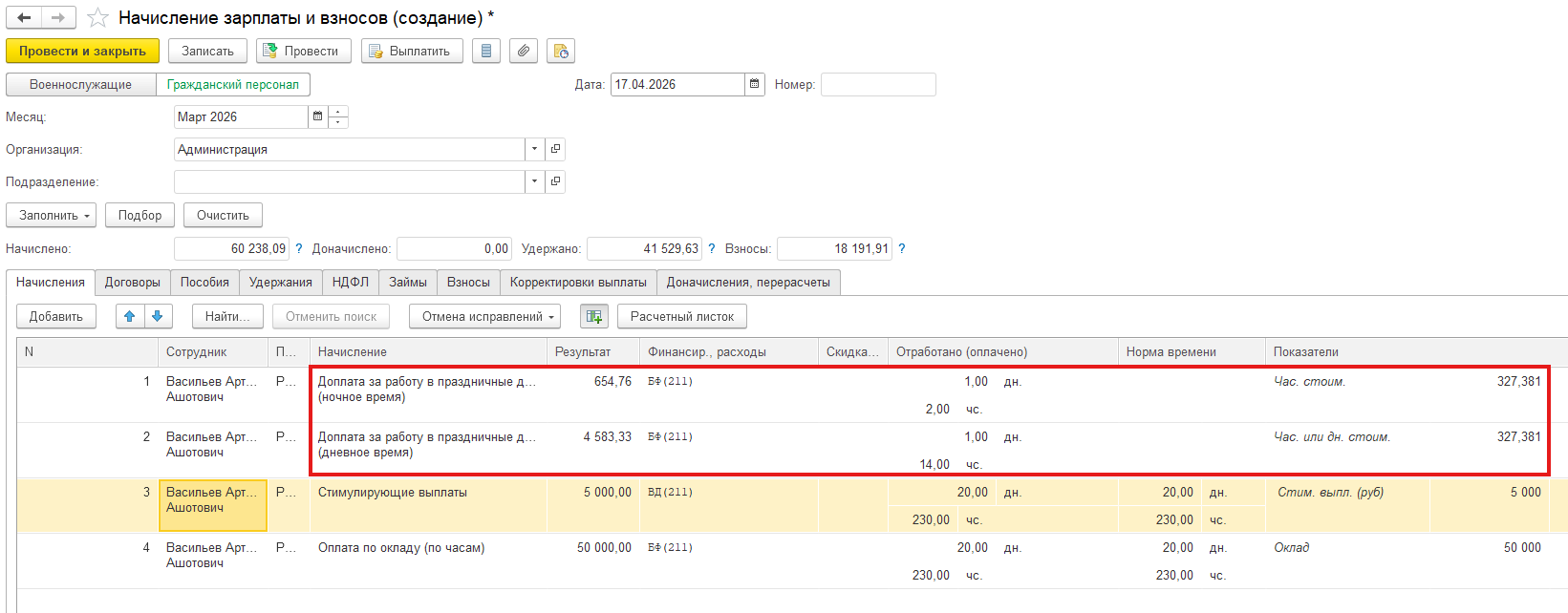The width and height of the screenshot is (1568, 613).
Task: Click Записать button
Action: tap(207, 51)
